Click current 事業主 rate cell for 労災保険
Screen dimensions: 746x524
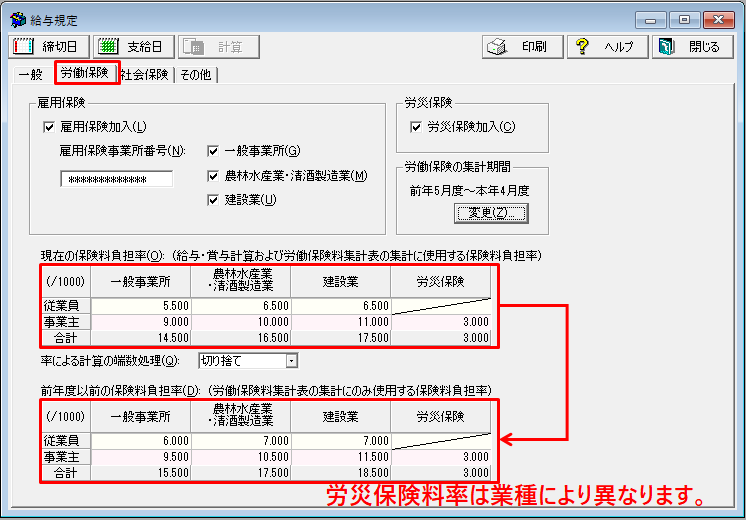point(441,322)
